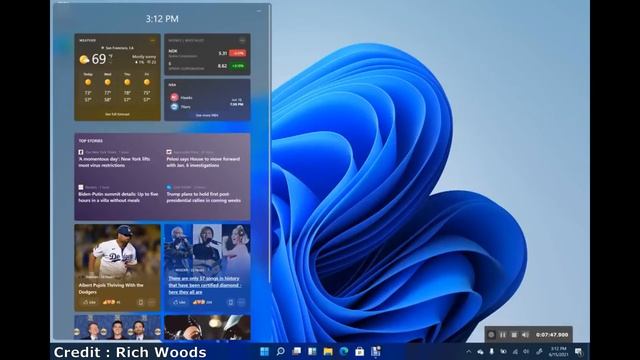The image size is (640, 360).
Task: Open reactions on Albert Pujols article
Action: pyautogui.click(x=111, y=302)
